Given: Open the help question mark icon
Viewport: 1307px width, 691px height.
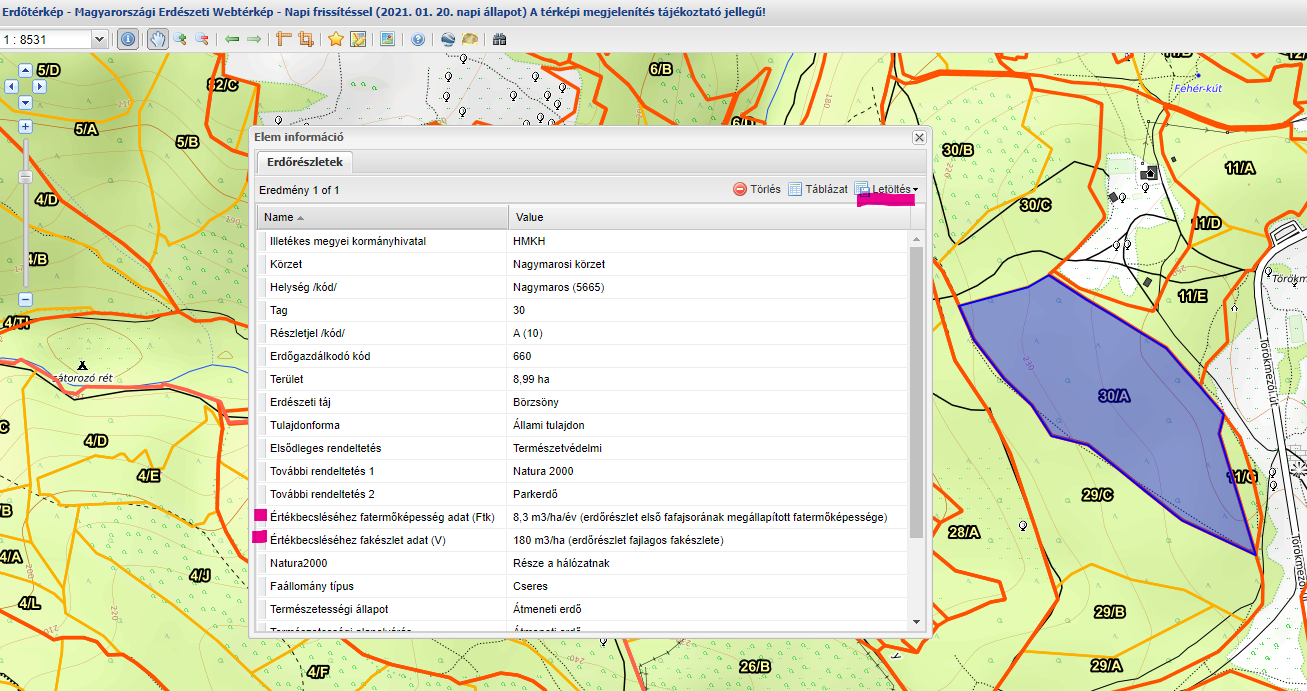Looking at the screenshot, I should tap(417, 39).
